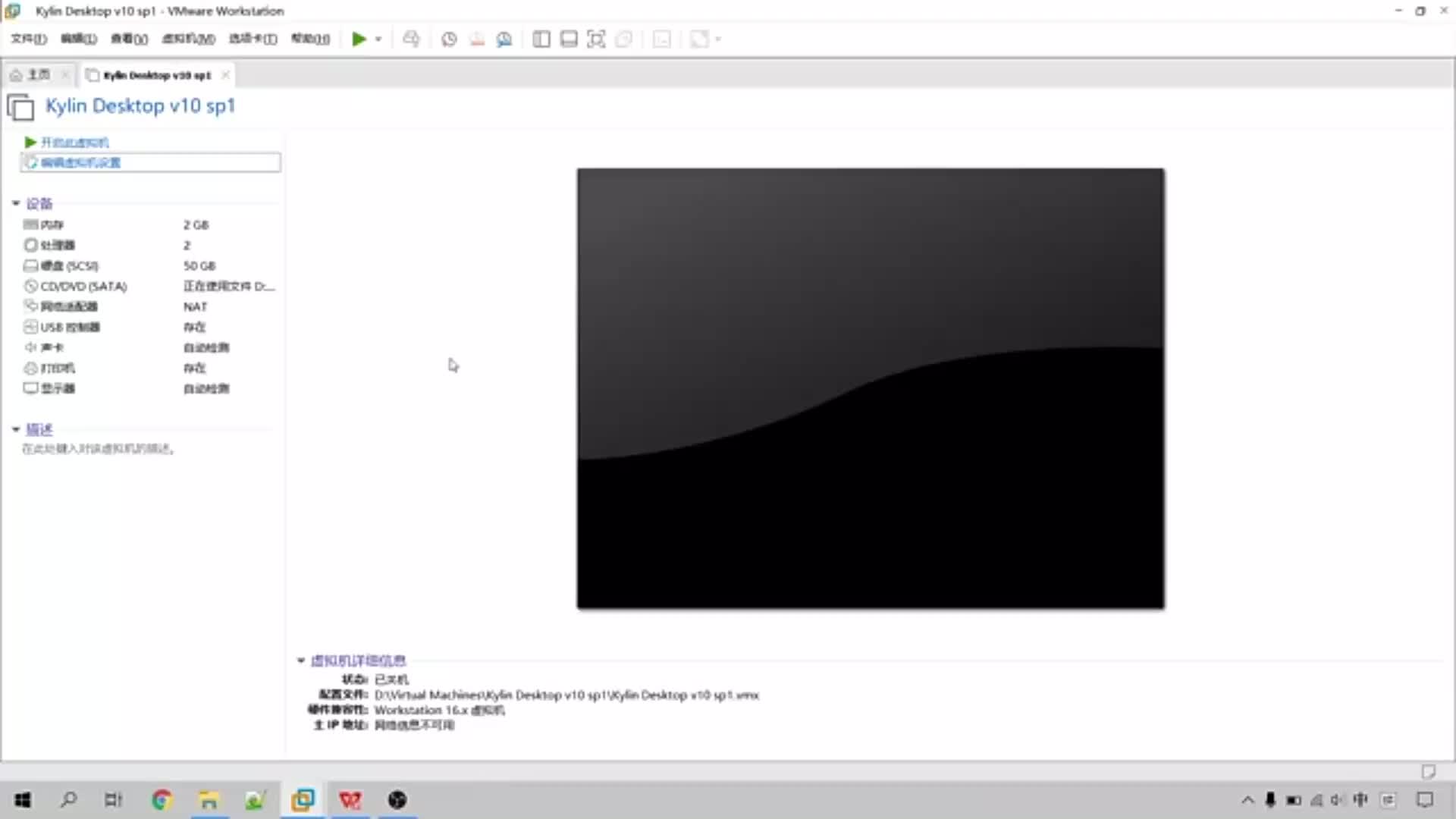
Task: Take a snapshot with the clock icon
Action: click(x=449, y=39)
